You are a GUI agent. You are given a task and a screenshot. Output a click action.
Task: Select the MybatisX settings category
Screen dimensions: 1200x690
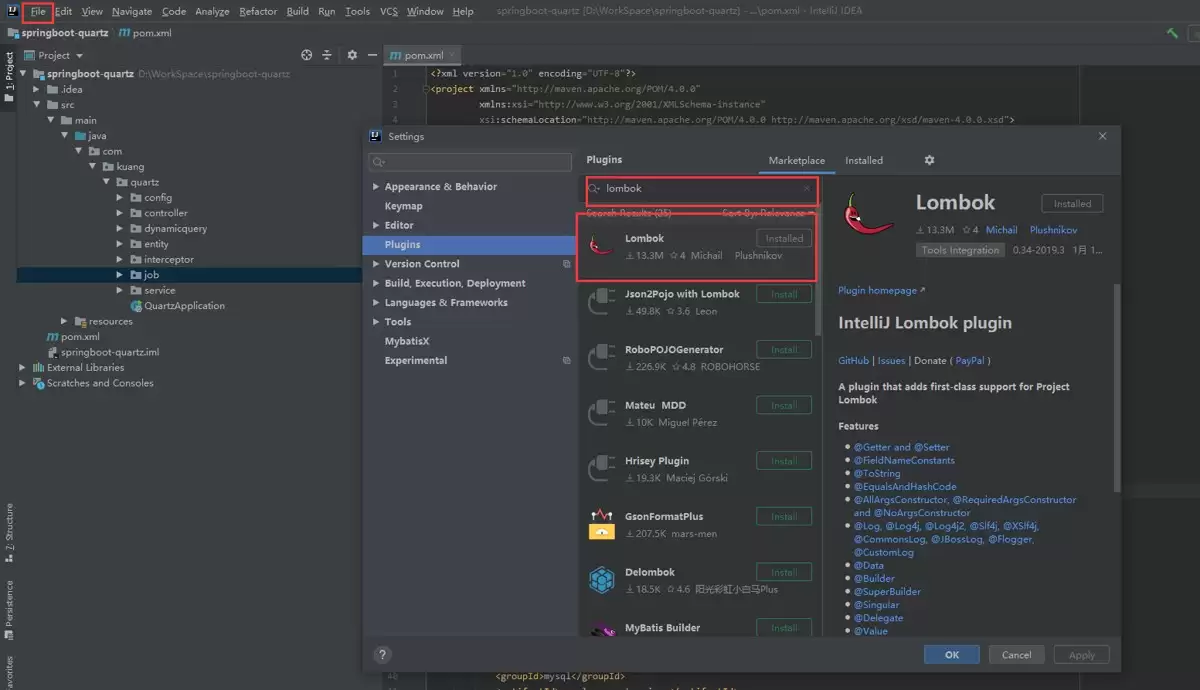[407, 341]
